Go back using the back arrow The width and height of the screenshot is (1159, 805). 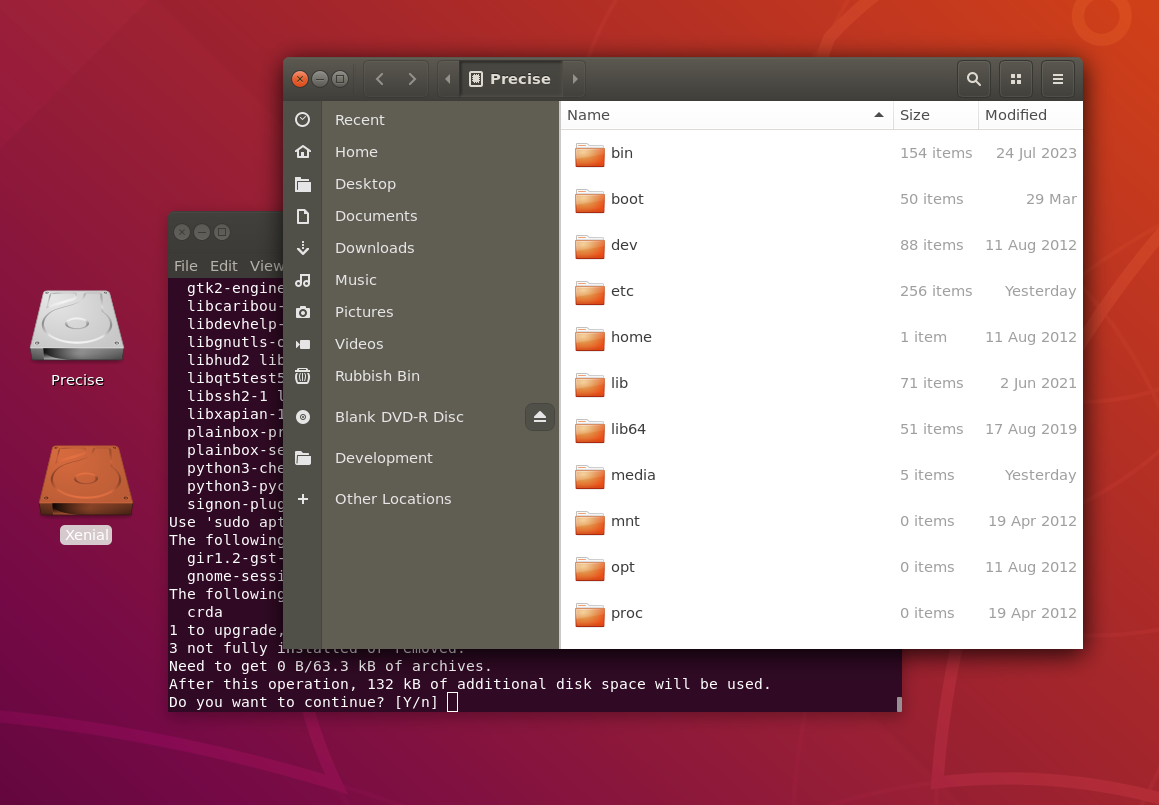tap(380, 79)
